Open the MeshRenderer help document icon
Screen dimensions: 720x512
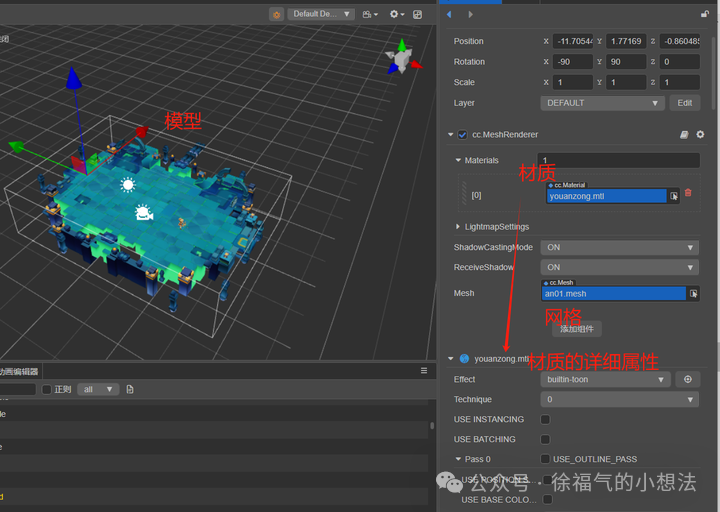click(x=684, y=135)
